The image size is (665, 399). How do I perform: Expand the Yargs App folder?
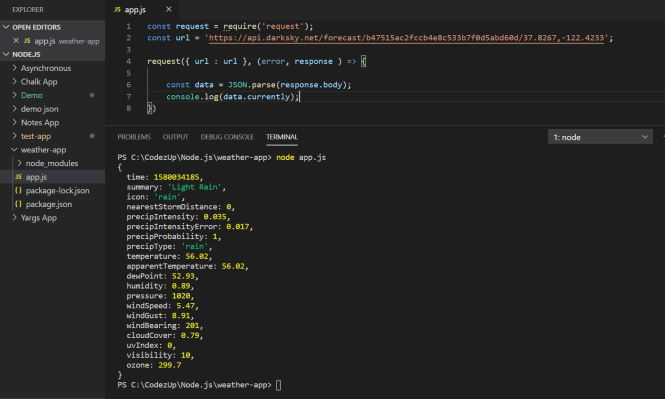point(15,218)
